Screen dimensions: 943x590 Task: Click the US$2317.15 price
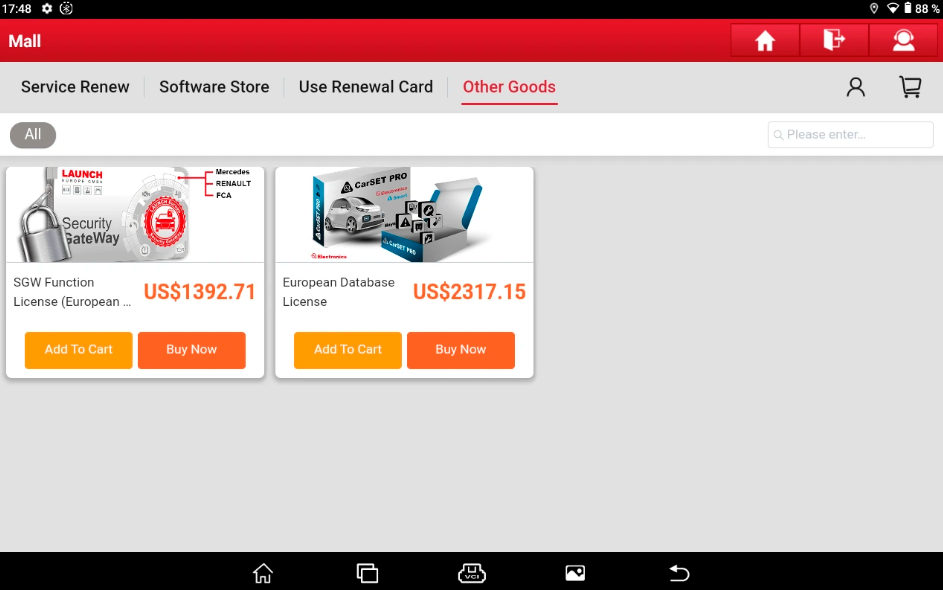[x=469, y=292]
